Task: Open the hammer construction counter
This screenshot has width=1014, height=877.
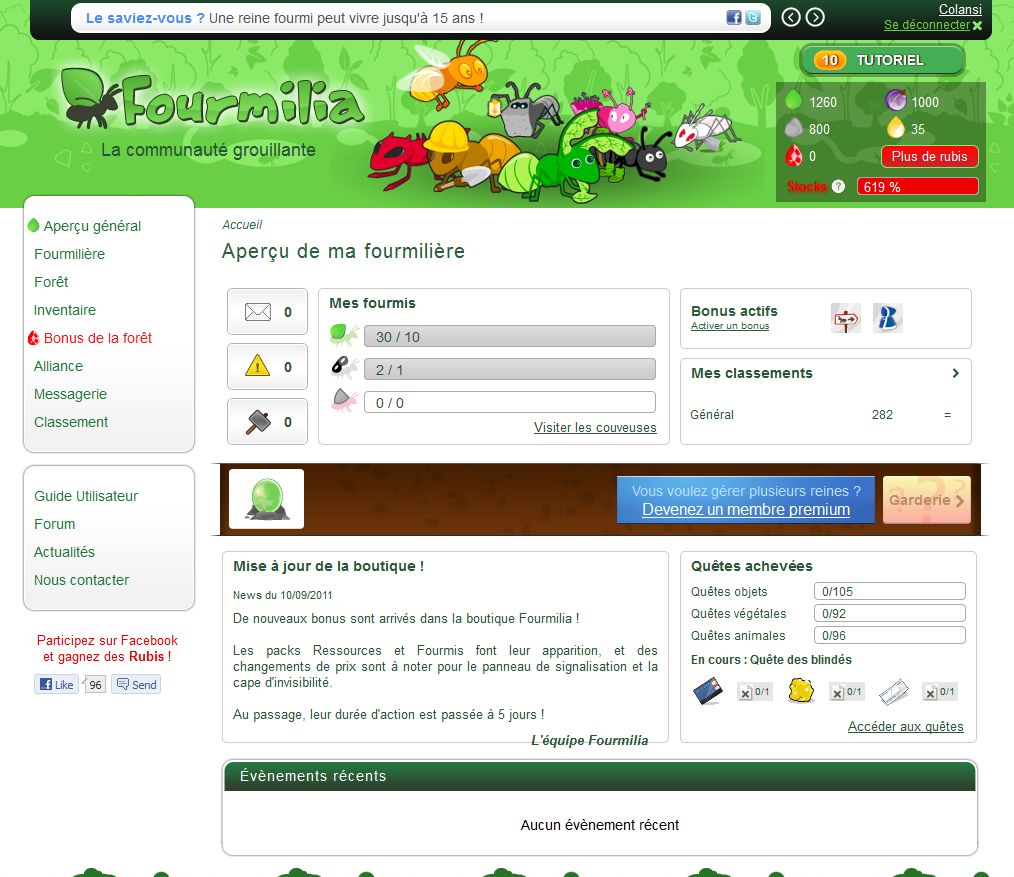Action: click(x=267, y=422)
